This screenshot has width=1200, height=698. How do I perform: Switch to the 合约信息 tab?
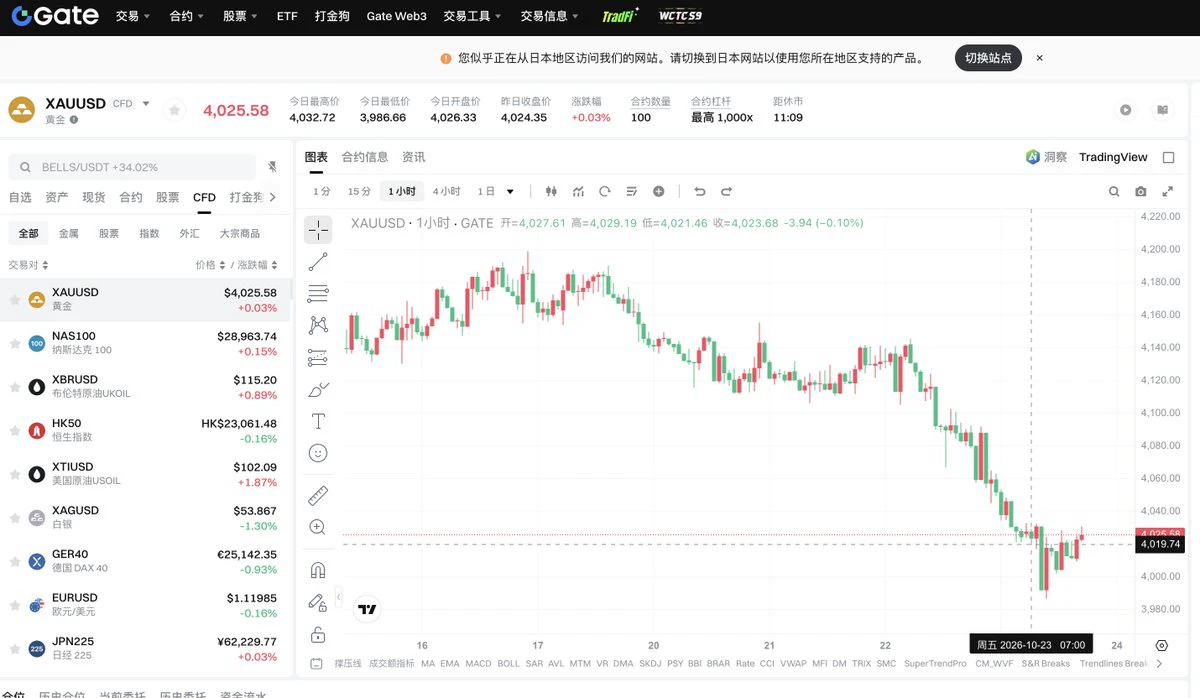coord(365,157)
